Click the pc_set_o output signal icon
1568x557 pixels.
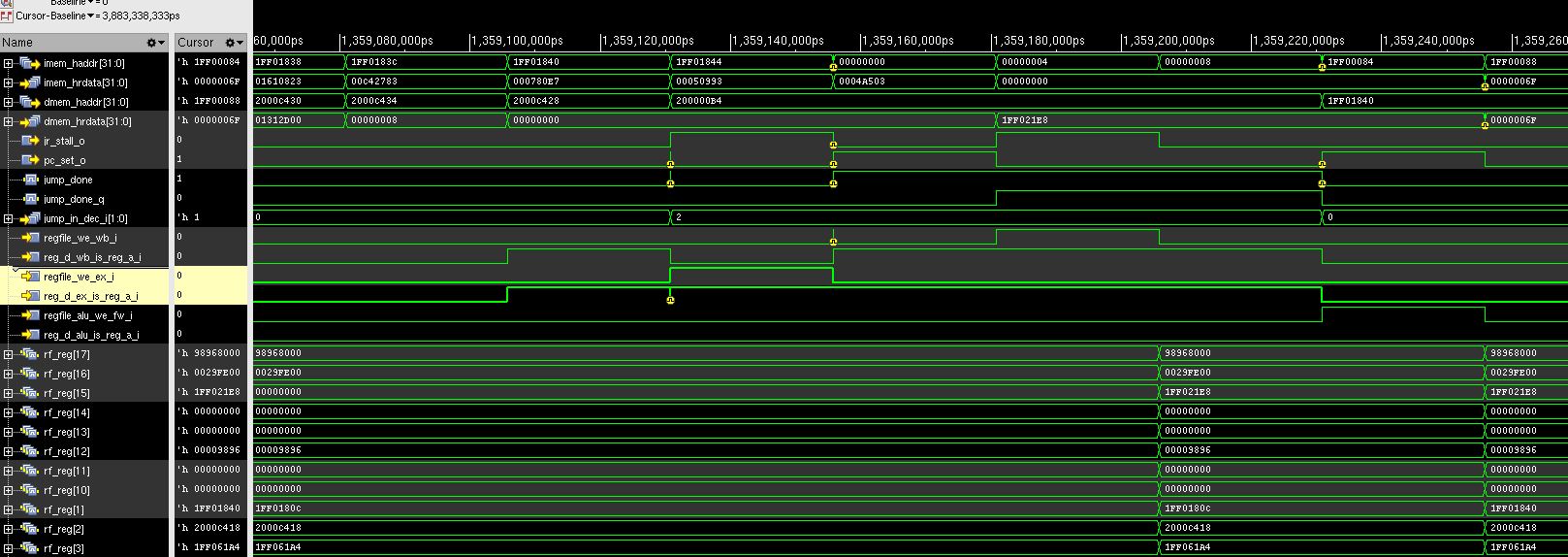pos(30,160)
